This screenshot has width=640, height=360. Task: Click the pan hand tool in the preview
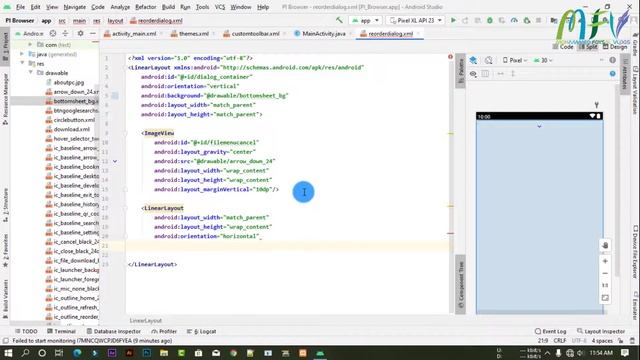[605, 245]
